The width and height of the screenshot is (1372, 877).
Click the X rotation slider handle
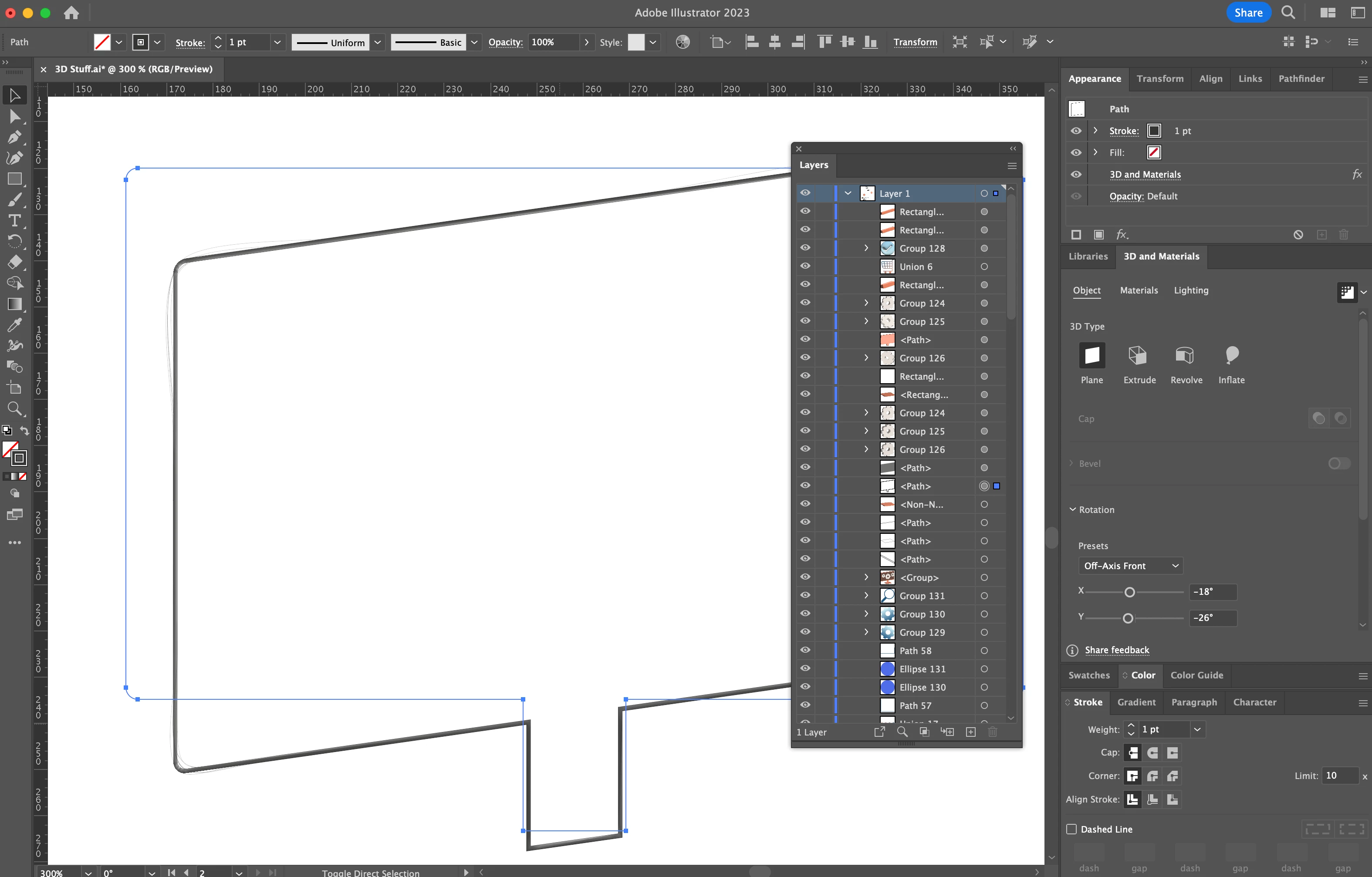[x=1129, y=592]
